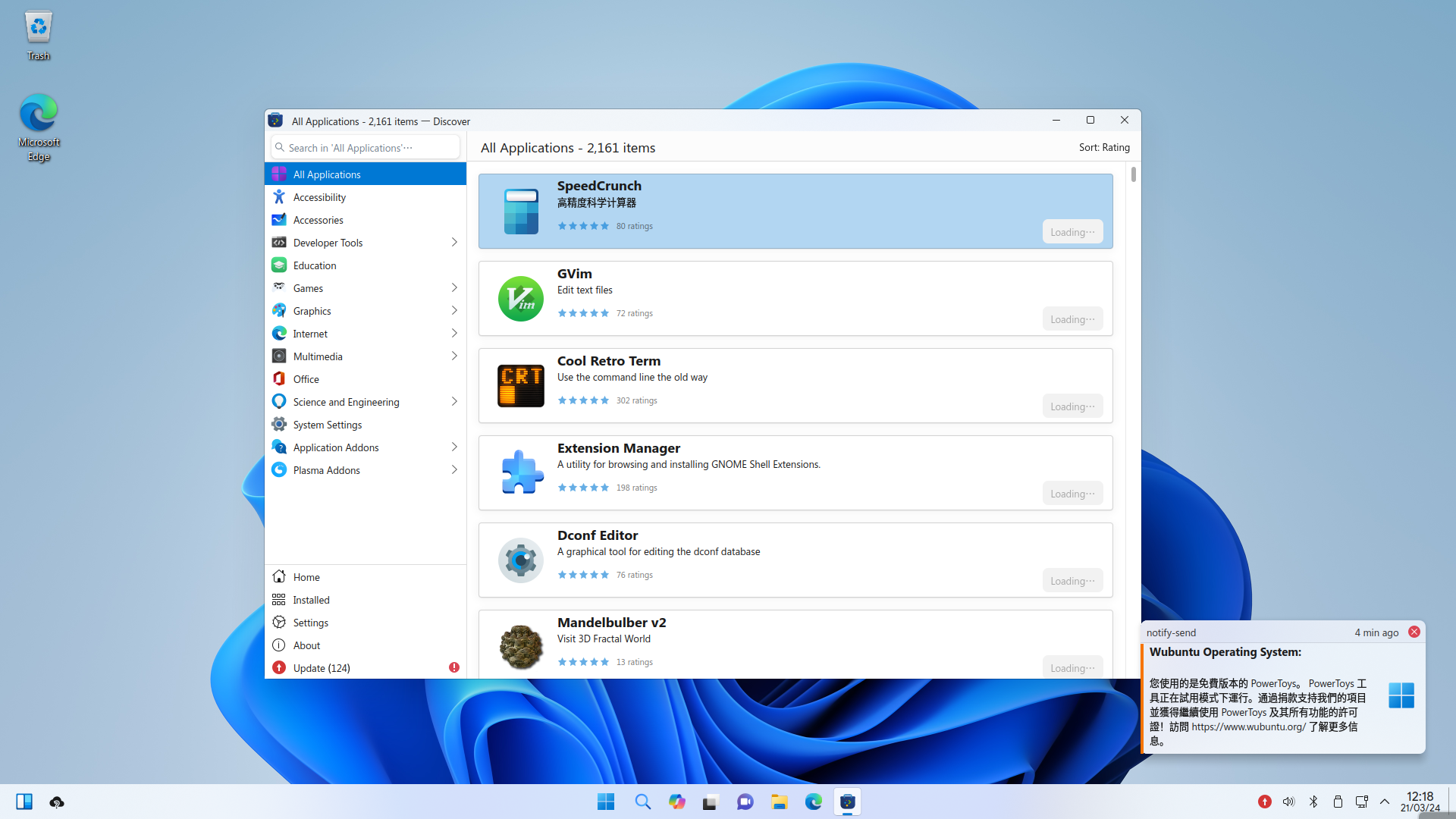Select the Education category
The height and width of the screenshot is (819, 1456).
click(x=315, y=265)
